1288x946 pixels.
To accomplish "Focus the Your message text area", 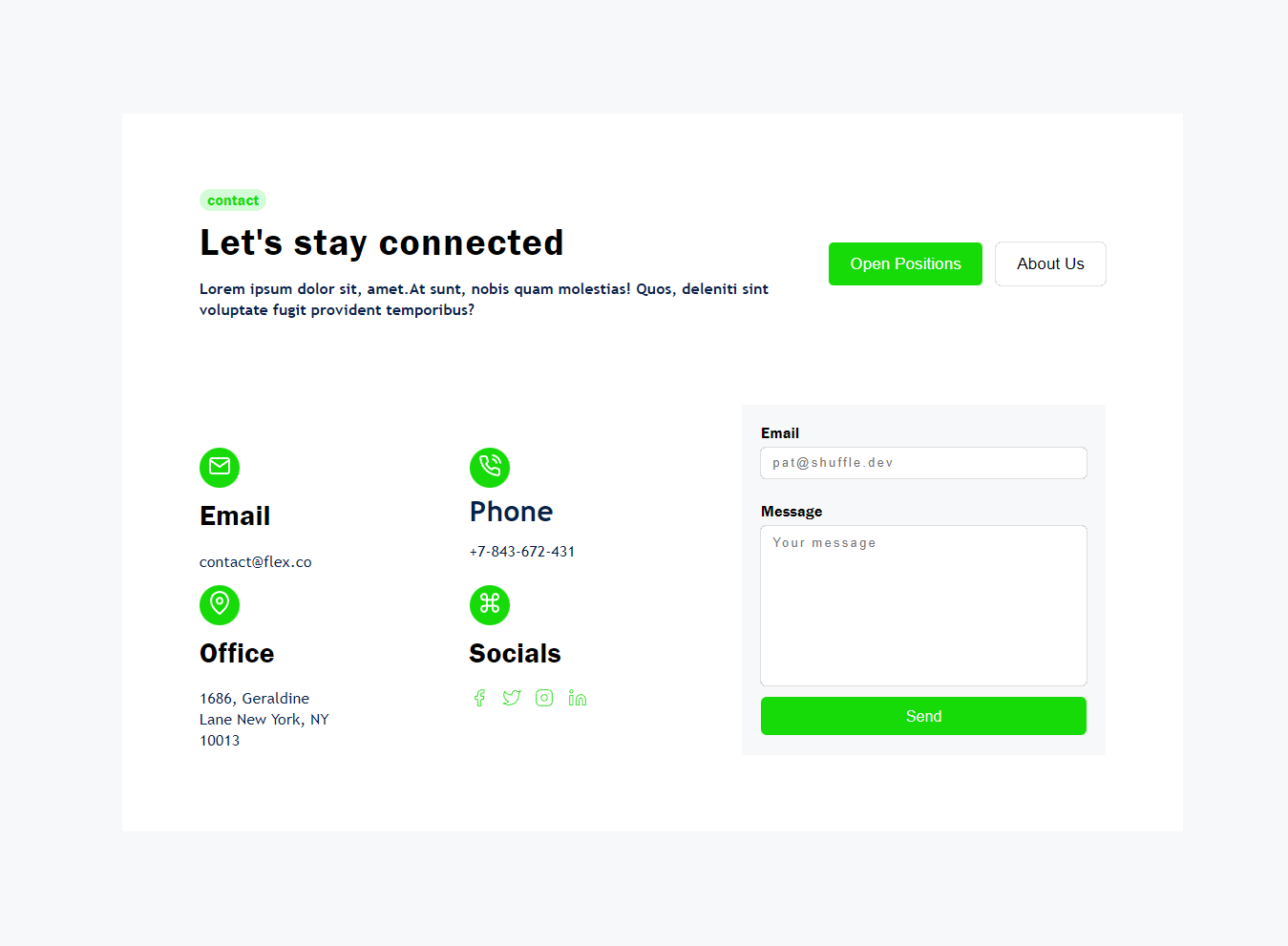I will click(x=923, y=605).
